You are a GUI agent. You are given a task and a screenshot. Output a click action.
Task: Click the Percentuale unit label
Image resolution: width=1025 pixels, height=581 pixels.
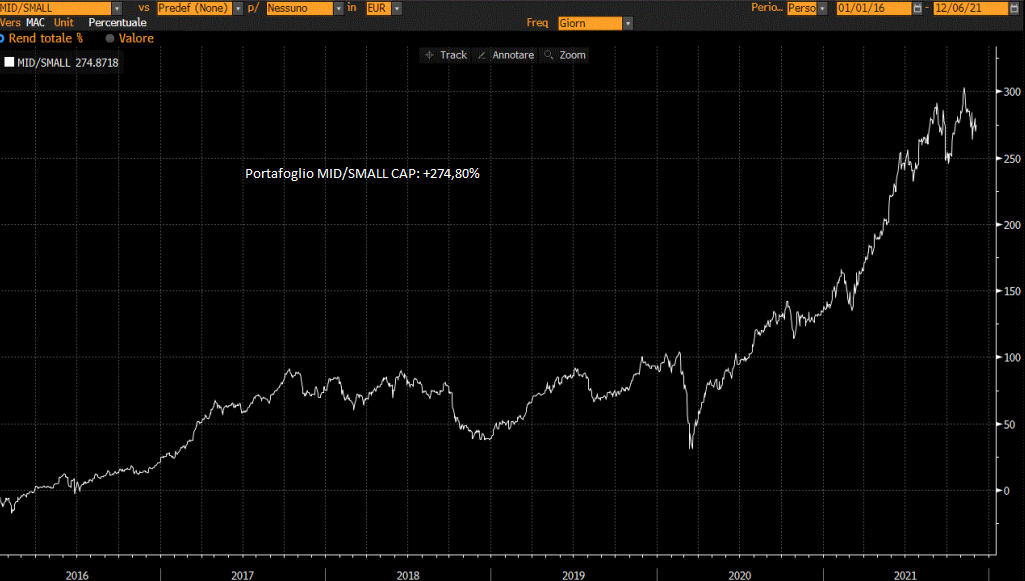point(117,22)
